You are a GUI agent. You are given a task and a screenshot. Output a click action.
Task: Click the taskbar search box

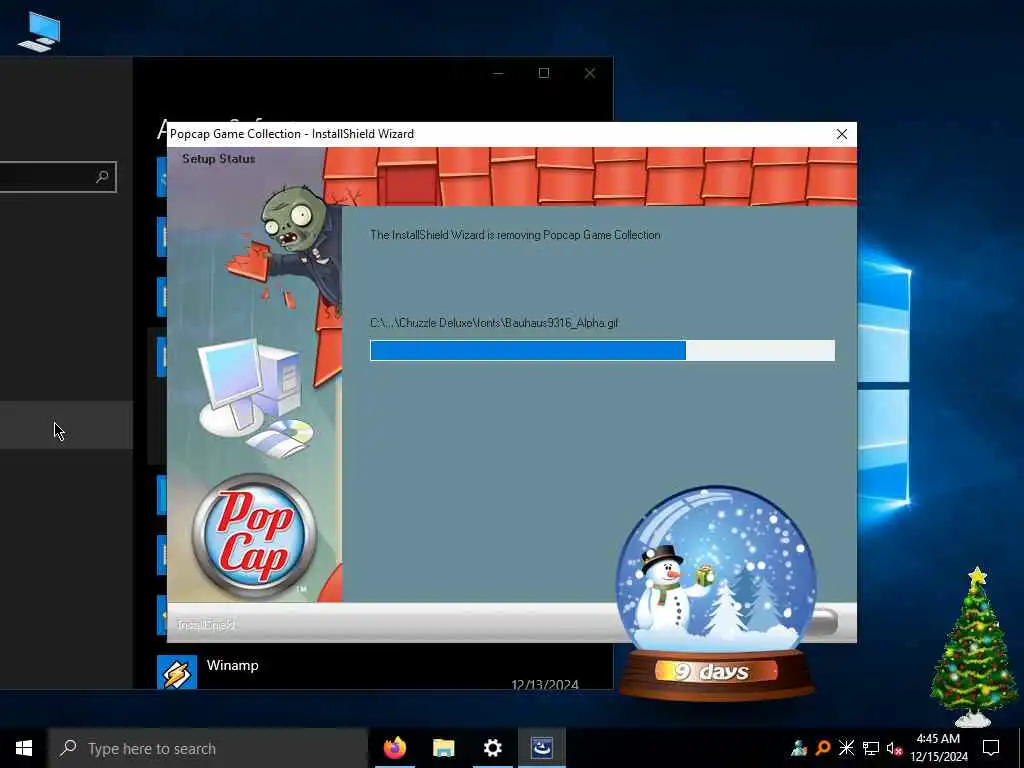click(208, 748)
